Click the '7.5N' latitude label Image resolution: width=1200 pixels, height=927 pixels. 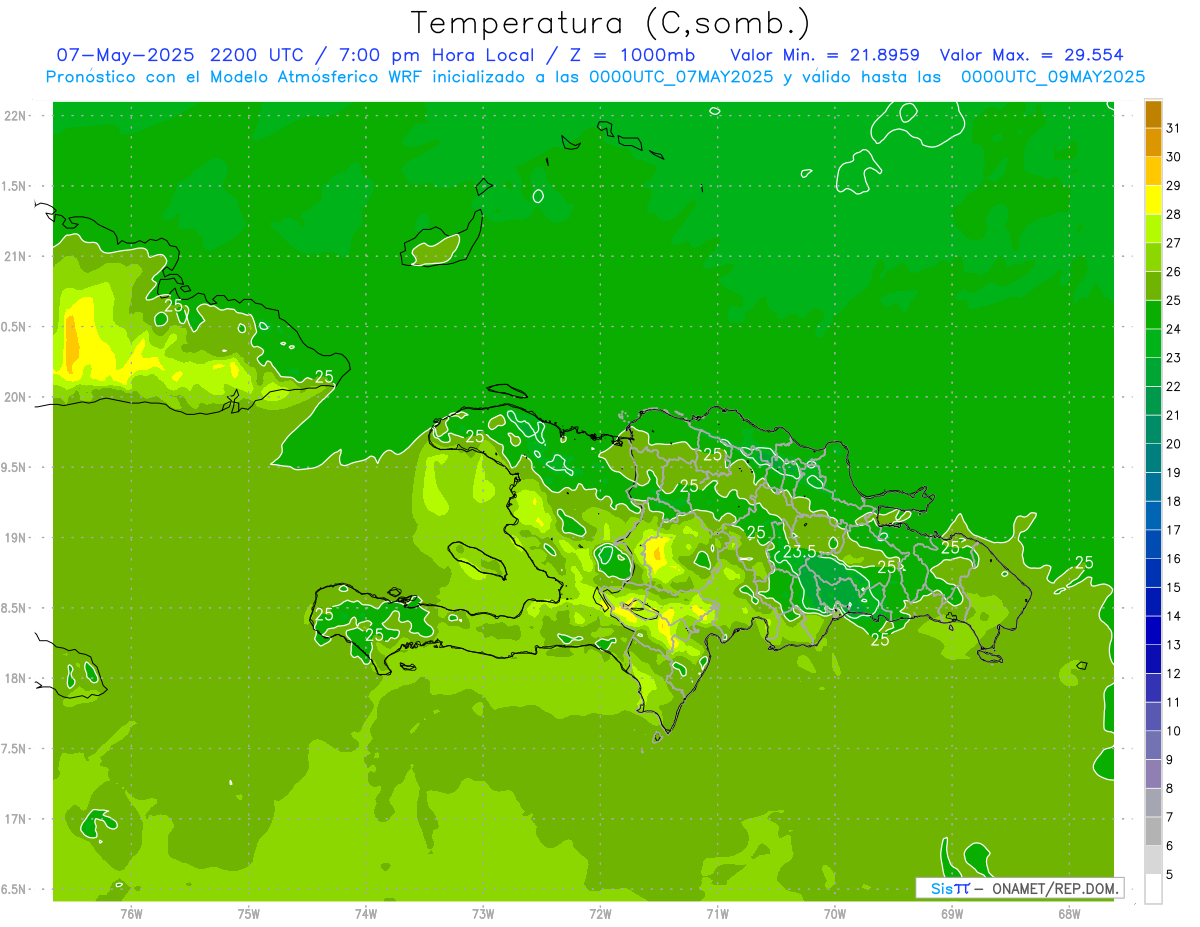click(13, 749)
